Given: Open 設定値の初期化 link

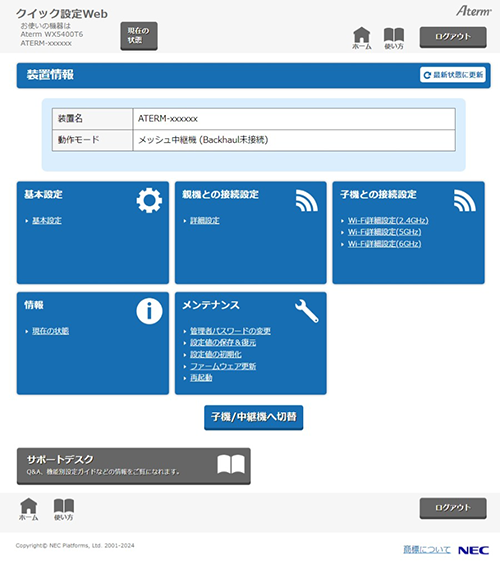Looking at the screenshot, I should coord(216,354).
